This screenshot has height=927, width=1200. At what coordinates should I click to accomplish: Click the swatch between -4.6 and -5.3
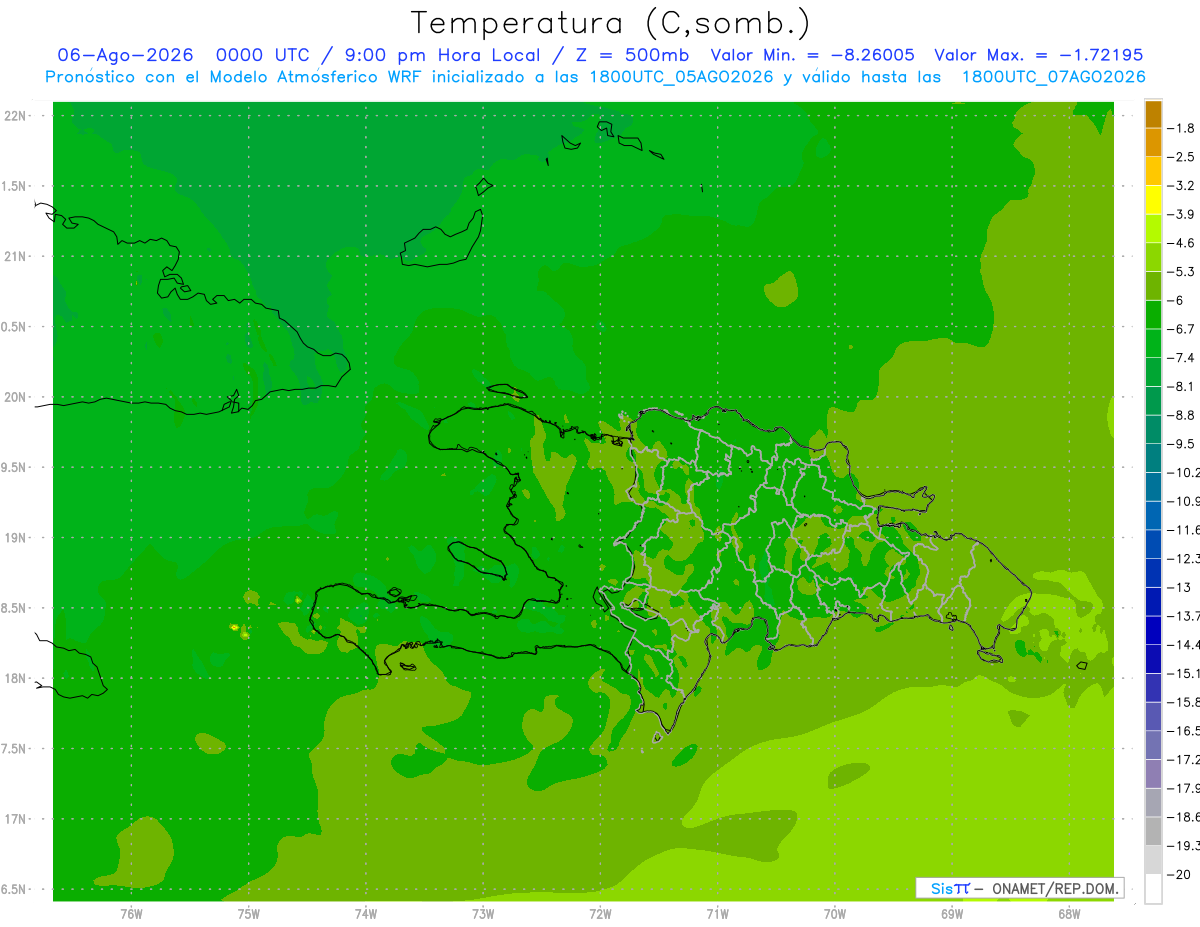click(x=1153, y=257)
